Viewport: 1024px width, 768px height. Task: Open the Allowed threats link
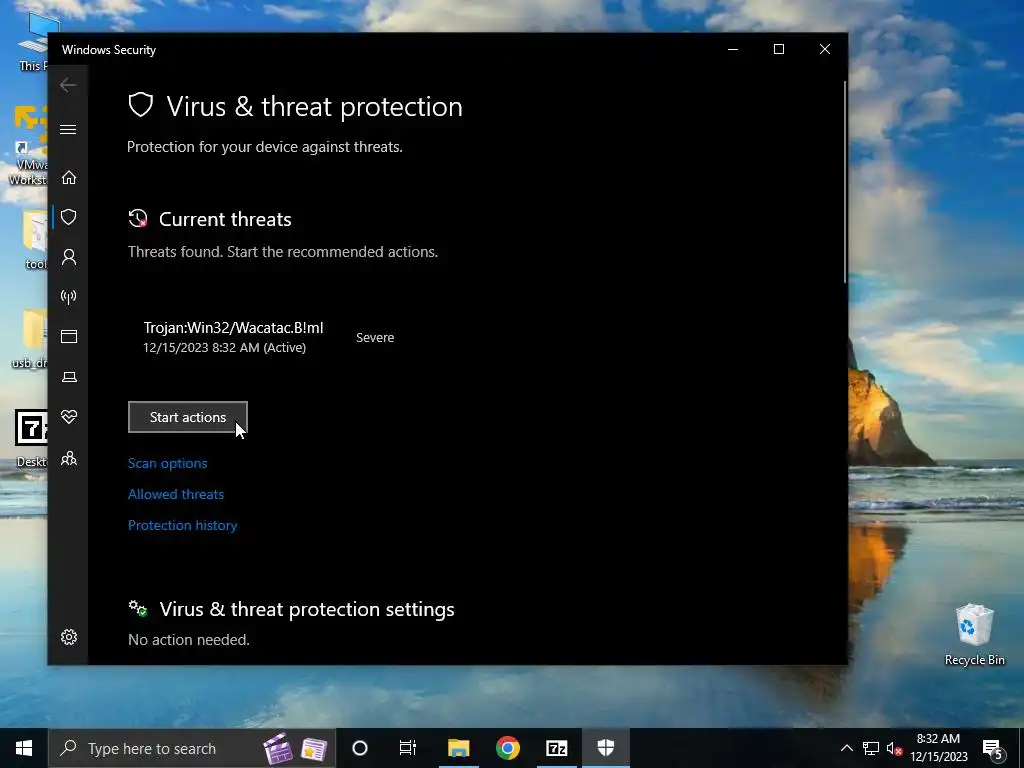(x=176, y=494)
